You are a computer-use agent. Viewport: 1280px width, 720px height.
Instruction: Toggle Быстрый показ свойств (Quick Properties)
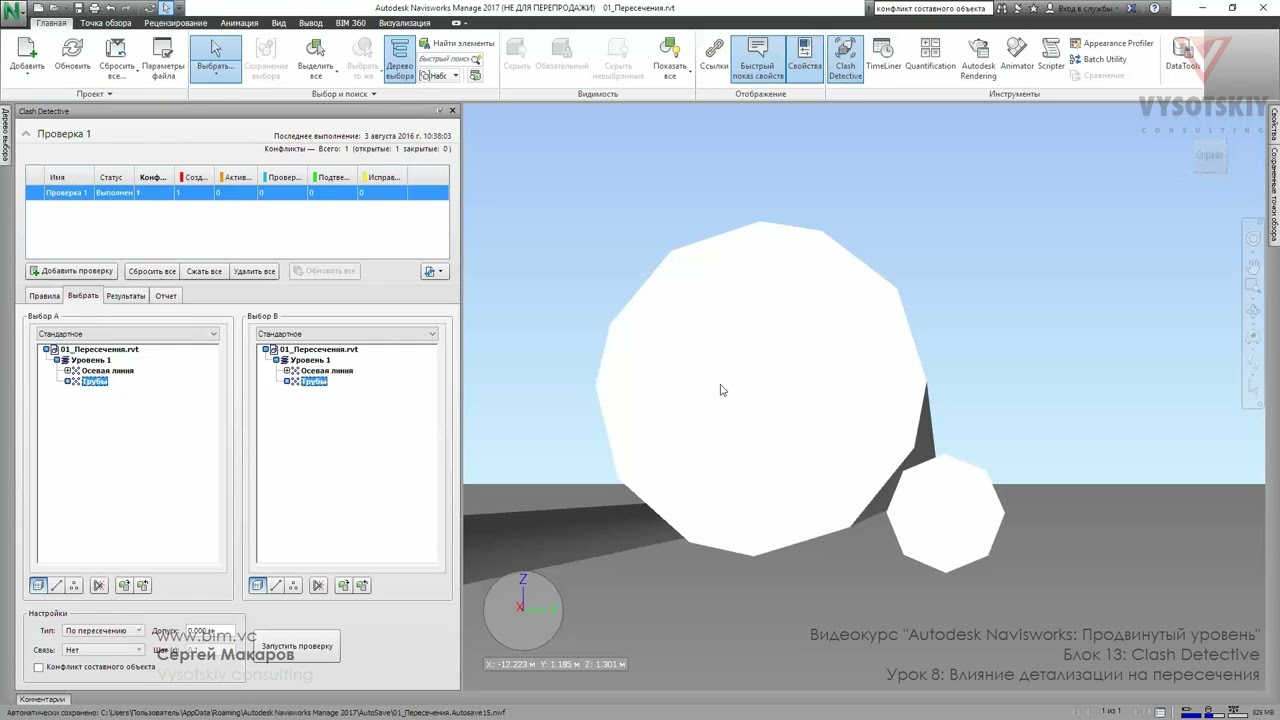pos(757,59)
